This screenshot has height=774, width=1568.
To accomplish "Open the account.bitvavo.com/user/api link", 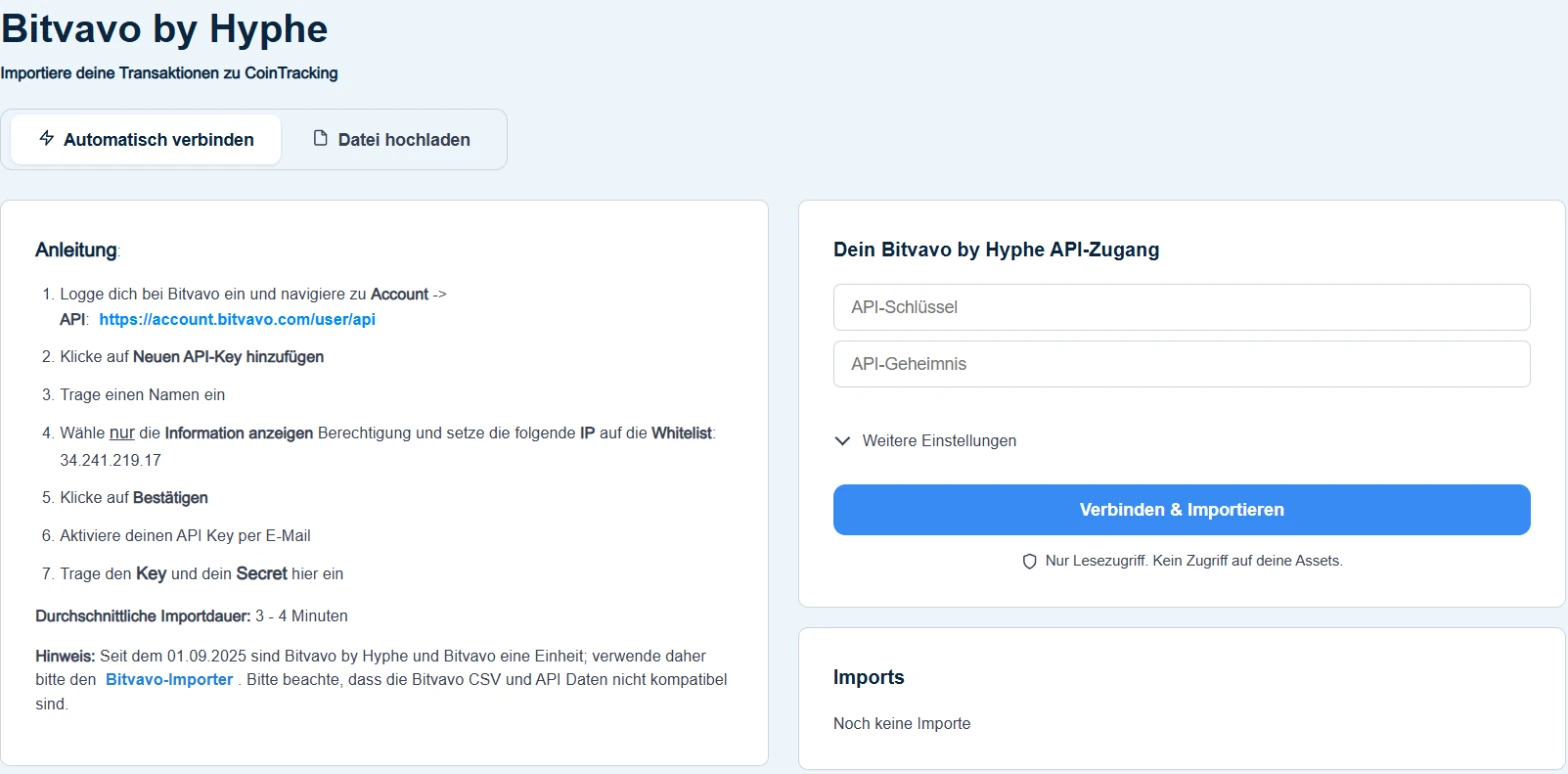I will click(237, 320).
